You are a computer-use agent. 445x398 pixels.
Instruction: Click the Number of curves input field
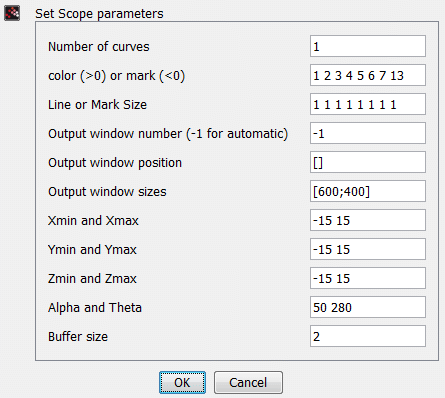(368, 46)
